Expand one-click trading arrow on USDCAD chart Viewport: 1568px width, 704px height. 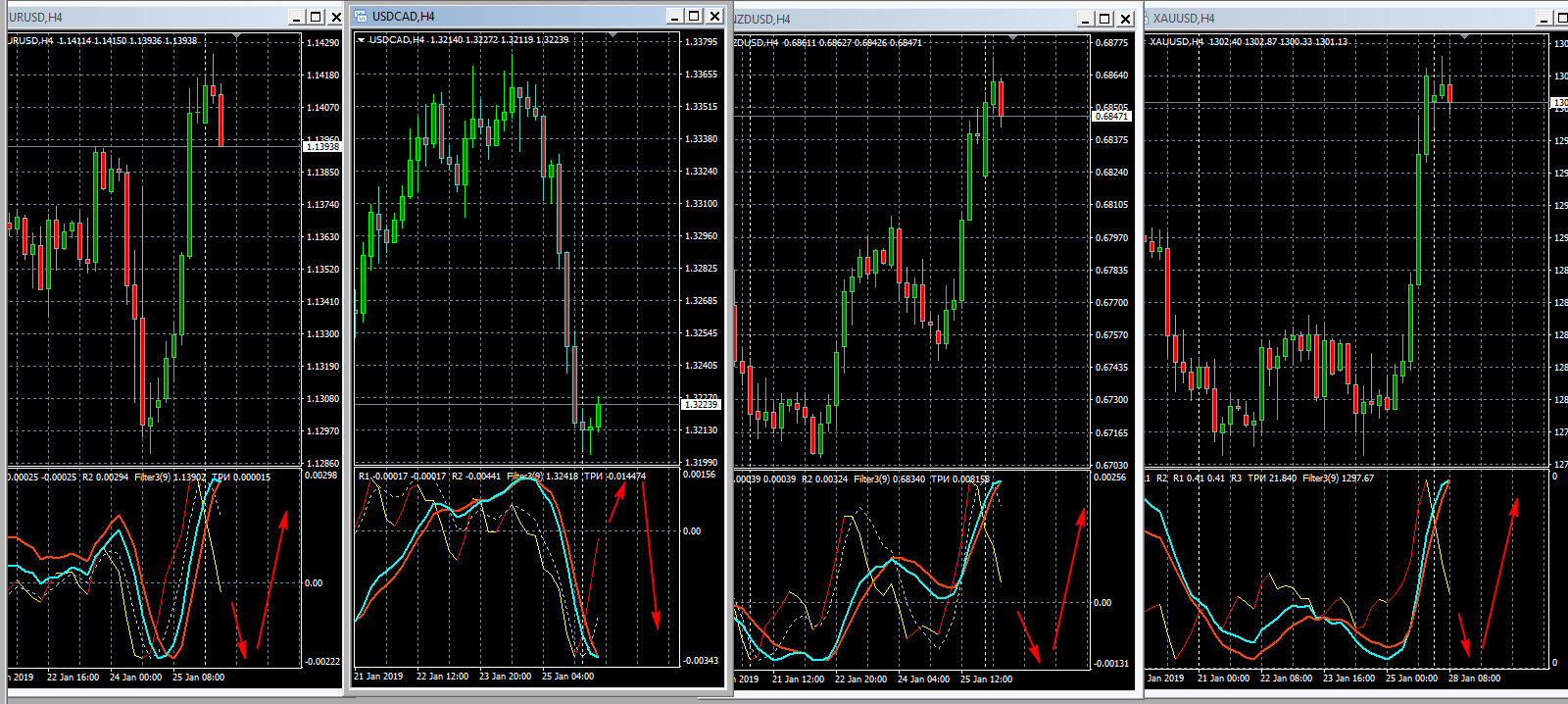pos(361,40)
